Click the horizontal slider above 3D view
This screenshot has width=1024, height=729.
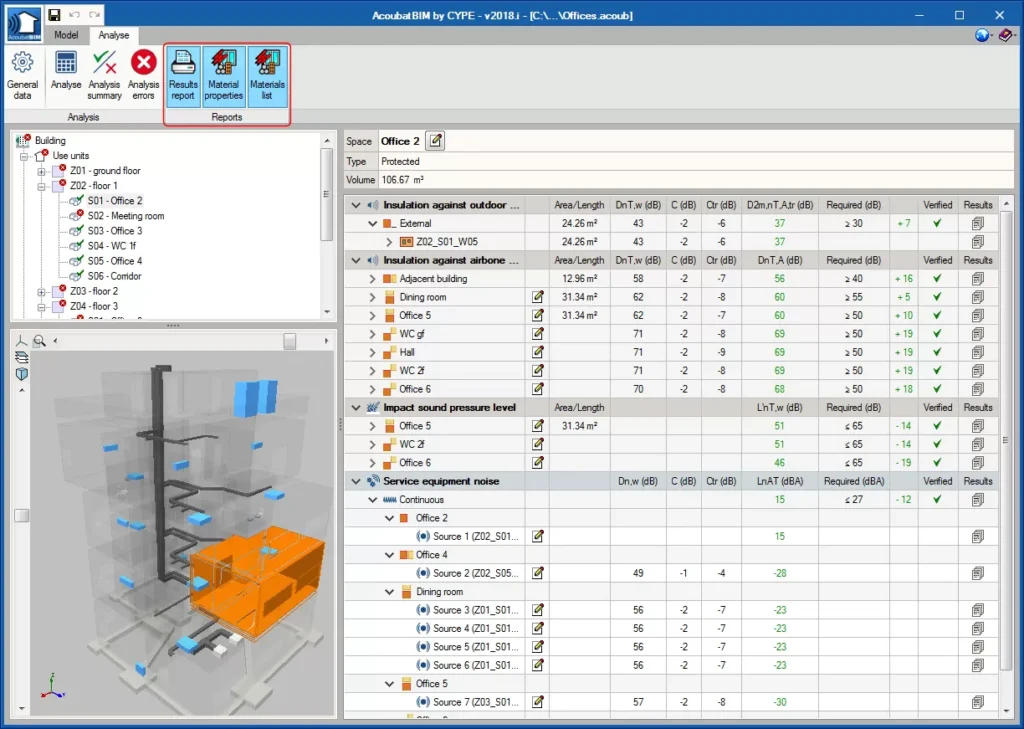point(289,341)
